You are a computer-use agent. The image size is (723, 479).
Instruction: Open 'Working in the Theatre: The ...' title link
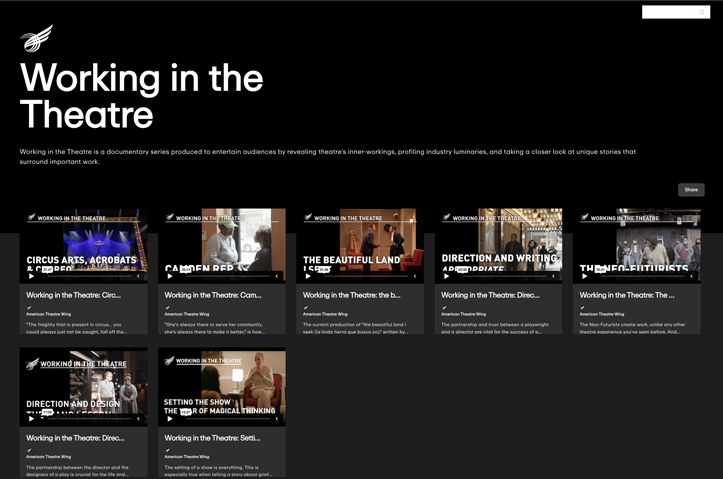point(627,295)
